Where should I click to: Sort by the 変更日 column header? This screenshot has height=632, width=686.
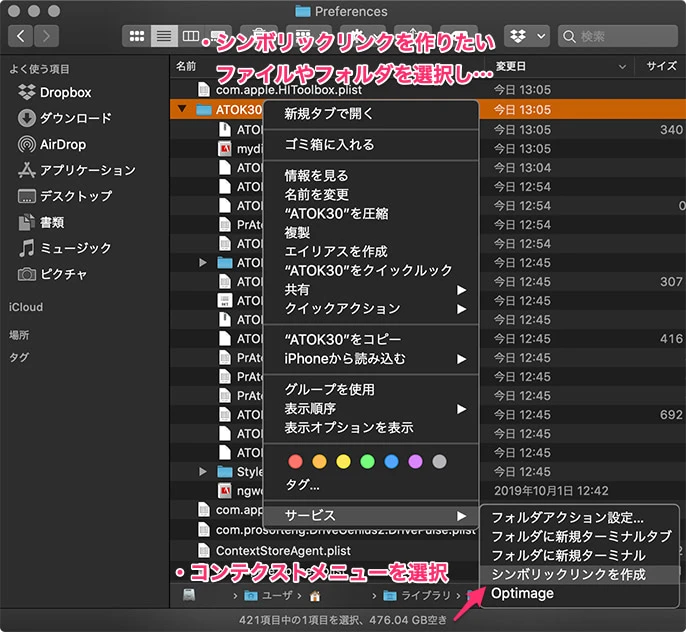(x=510, y=66)
